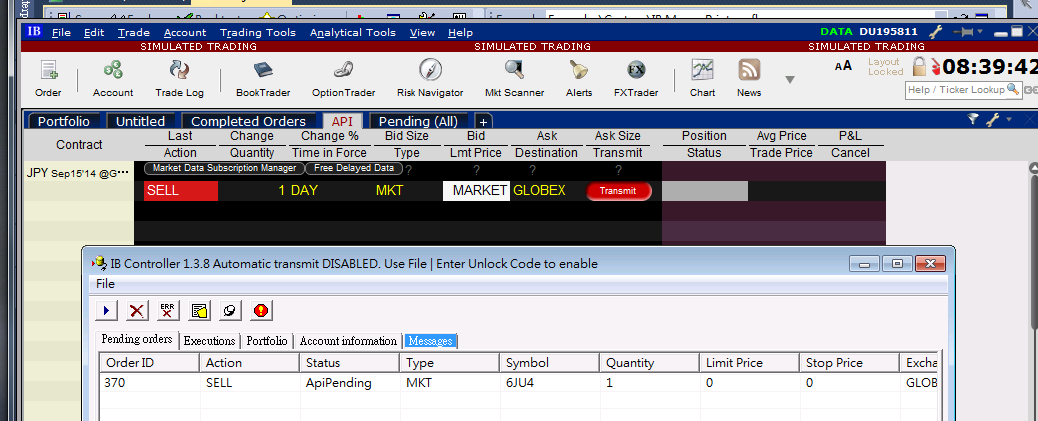
Task: Click the speech bubbles icon in IB Controller
Action: tap(230, 310)
